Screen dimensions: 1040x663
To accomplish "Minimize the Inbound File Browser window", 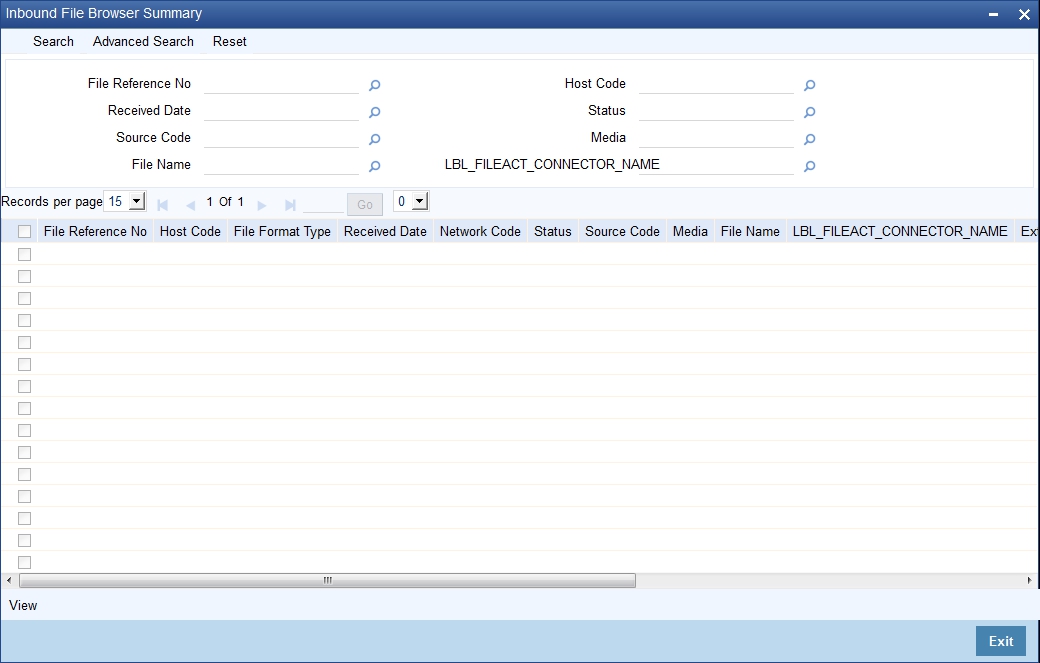I will 993,14.
